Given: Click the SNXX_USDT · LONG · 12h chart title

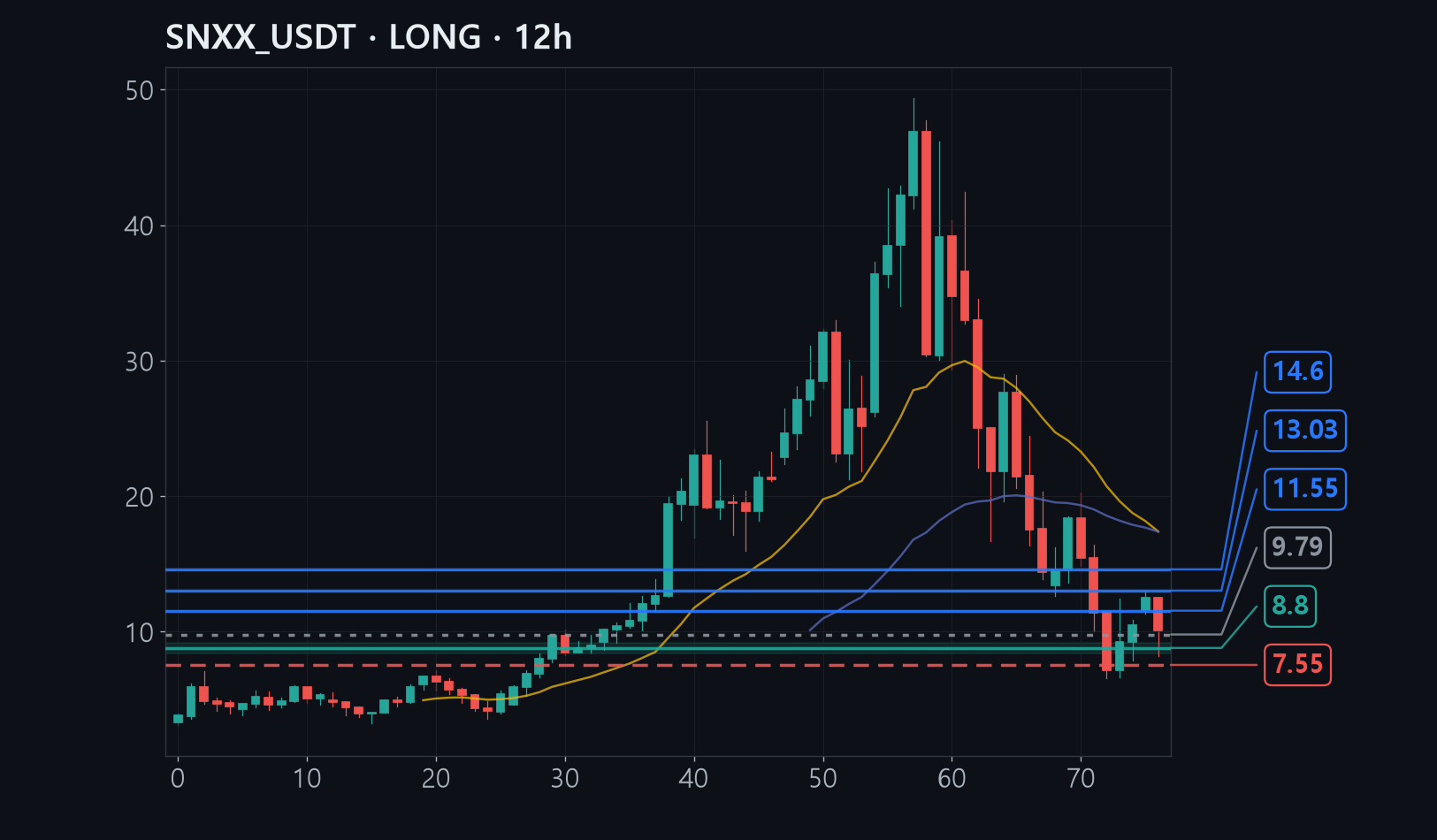Looking at the screenshot, I should [369, 38].
